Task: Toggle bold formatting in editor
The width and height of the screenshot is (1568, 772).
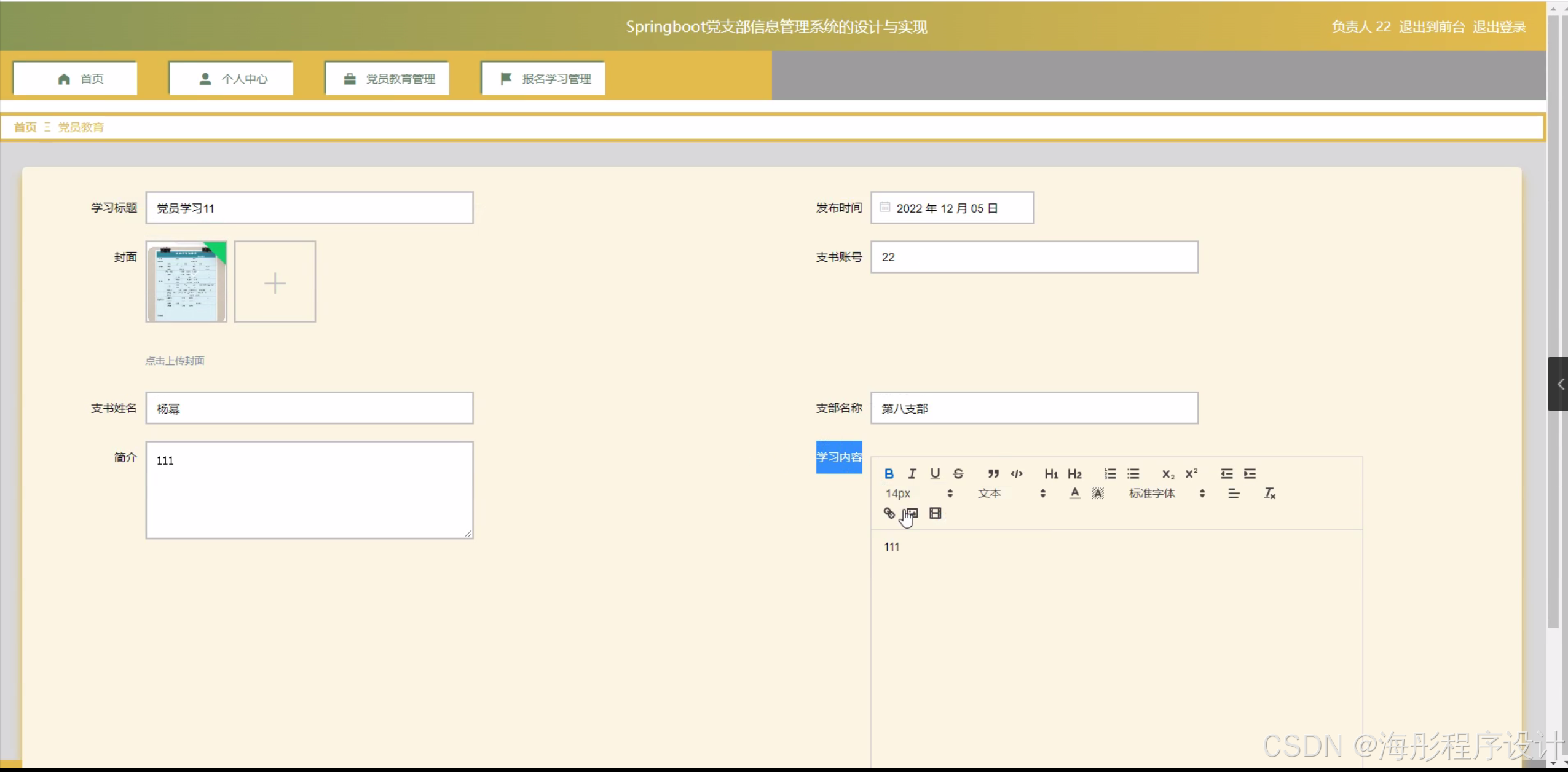Action: pos(889,473)
